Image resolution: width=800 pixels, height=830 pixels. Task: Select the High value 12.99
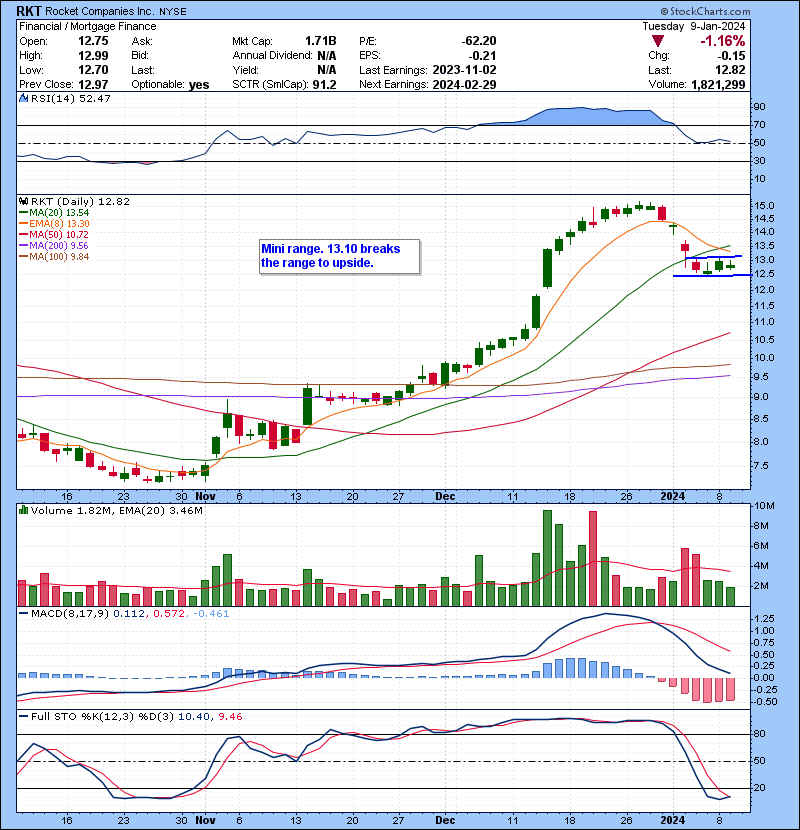[93, 55]
